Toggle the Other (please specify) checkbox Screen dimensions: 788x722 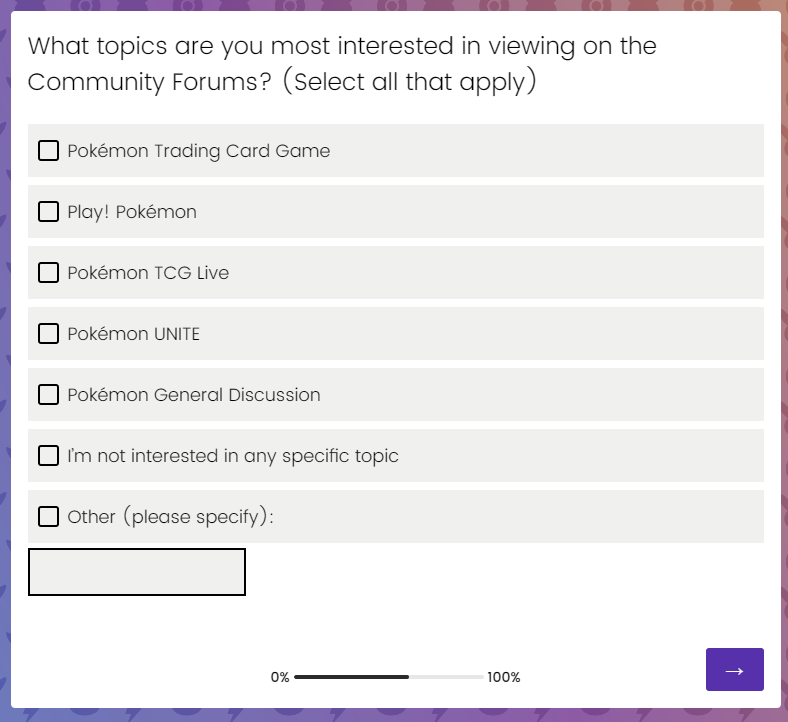pyautogui.click(x=48, y=517)
